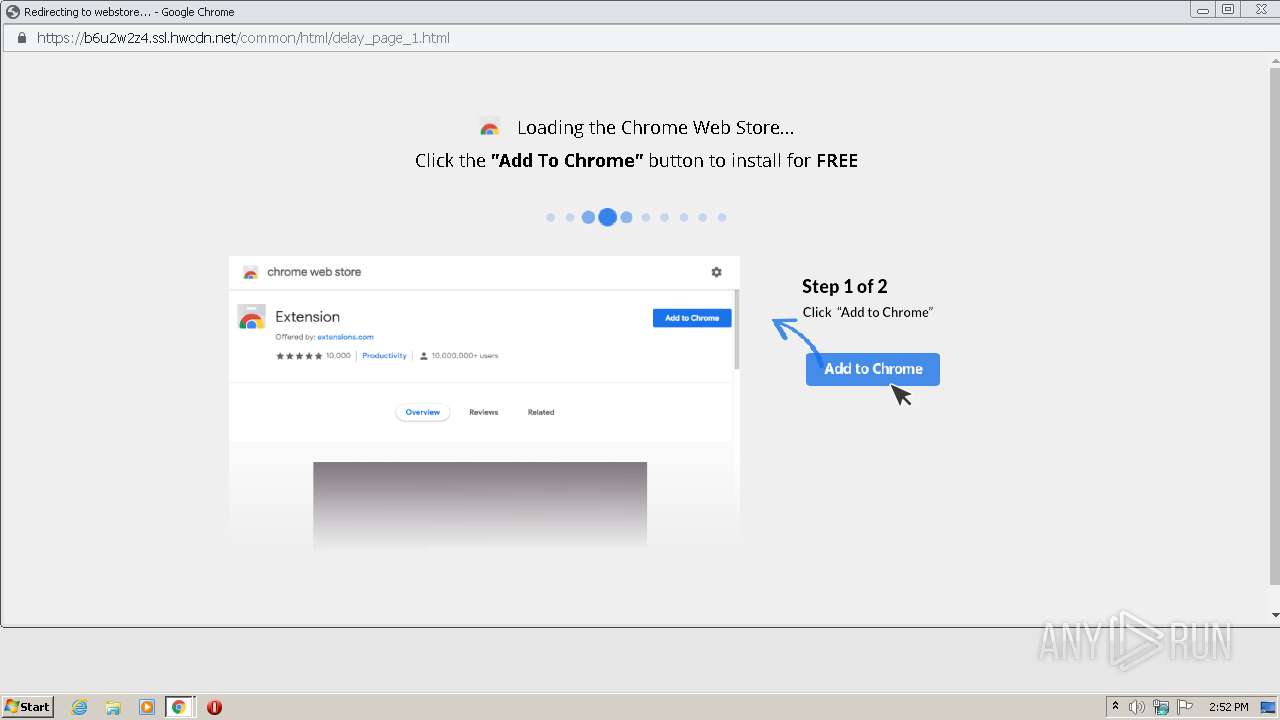
Task: Click the volume speaker tray icon
Action: tap(1137, 707)
